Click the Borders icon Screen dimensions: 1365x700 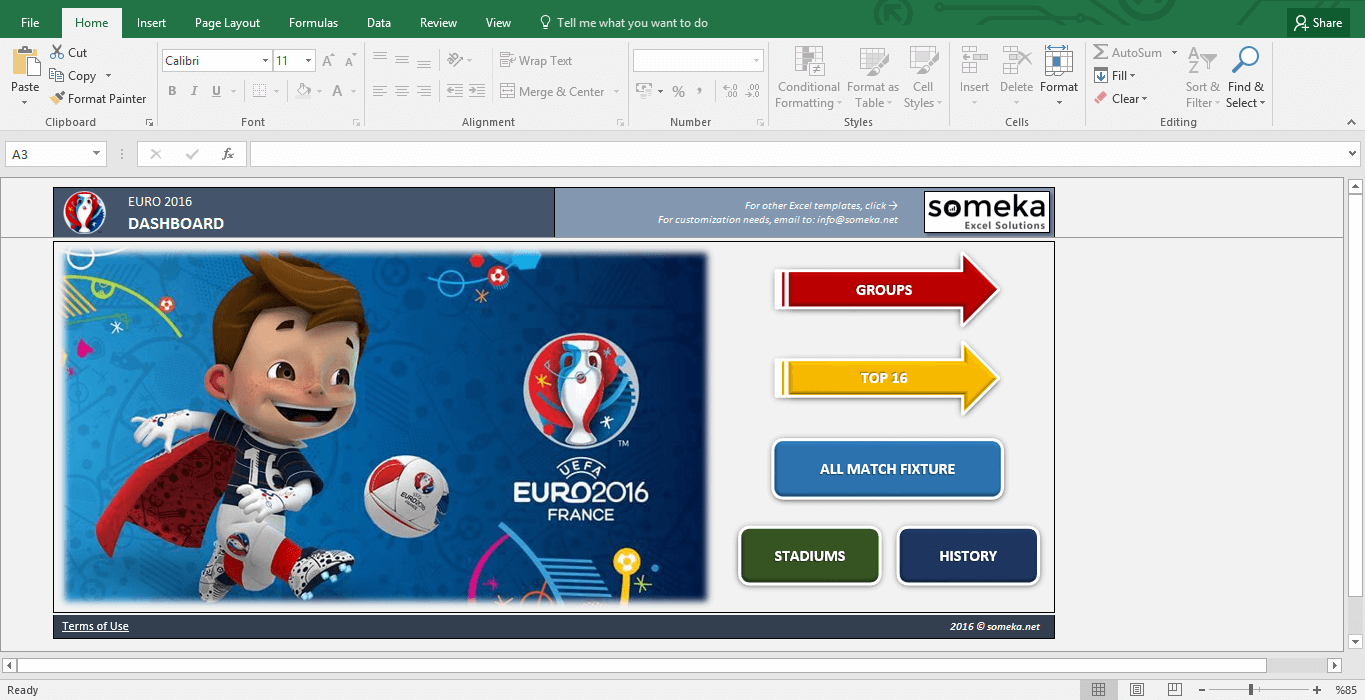pos(260,91)
